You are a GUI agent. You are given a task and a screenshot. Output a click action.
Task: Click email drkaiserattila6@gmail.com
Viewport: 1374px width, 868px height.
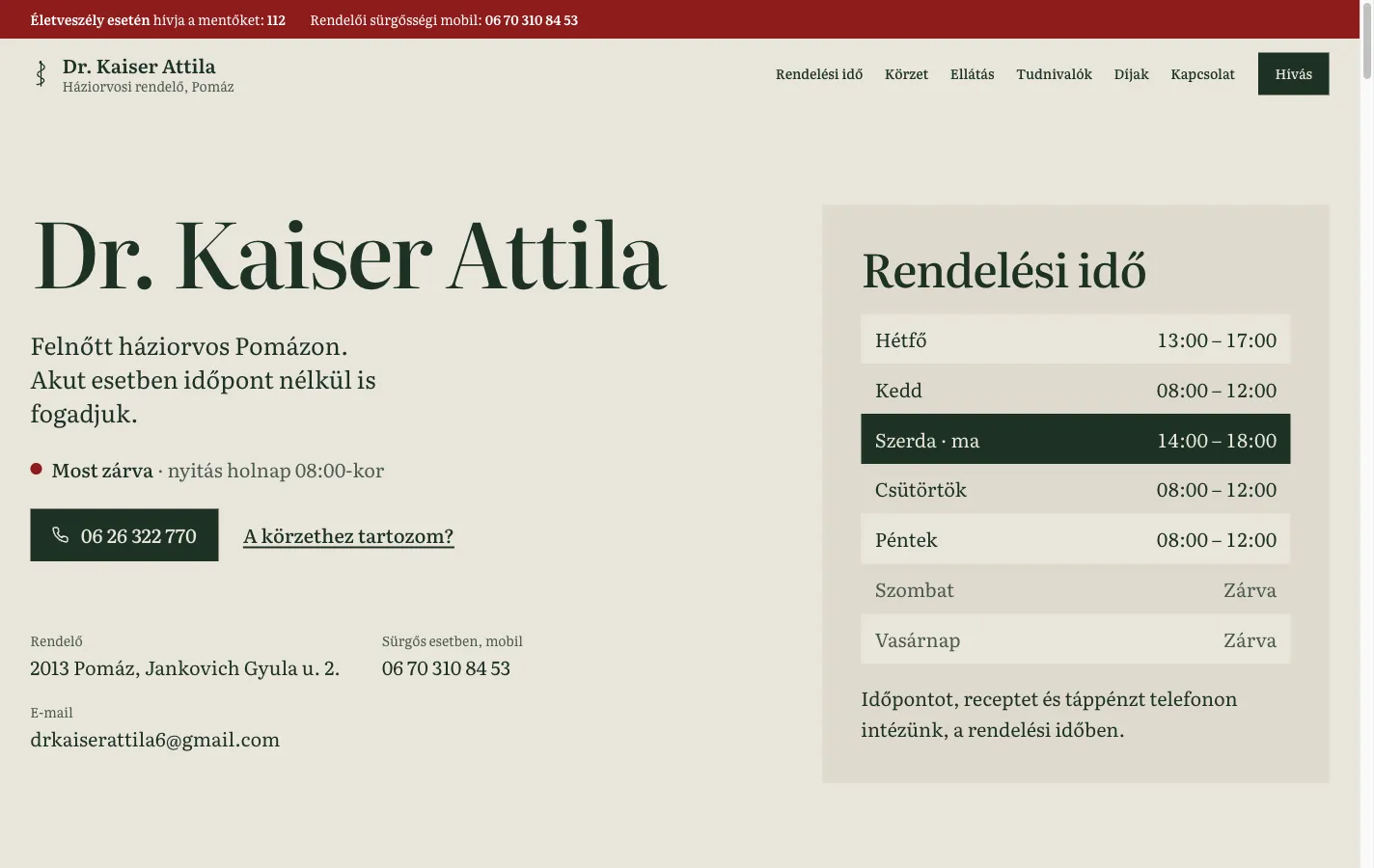coord(154,740)
